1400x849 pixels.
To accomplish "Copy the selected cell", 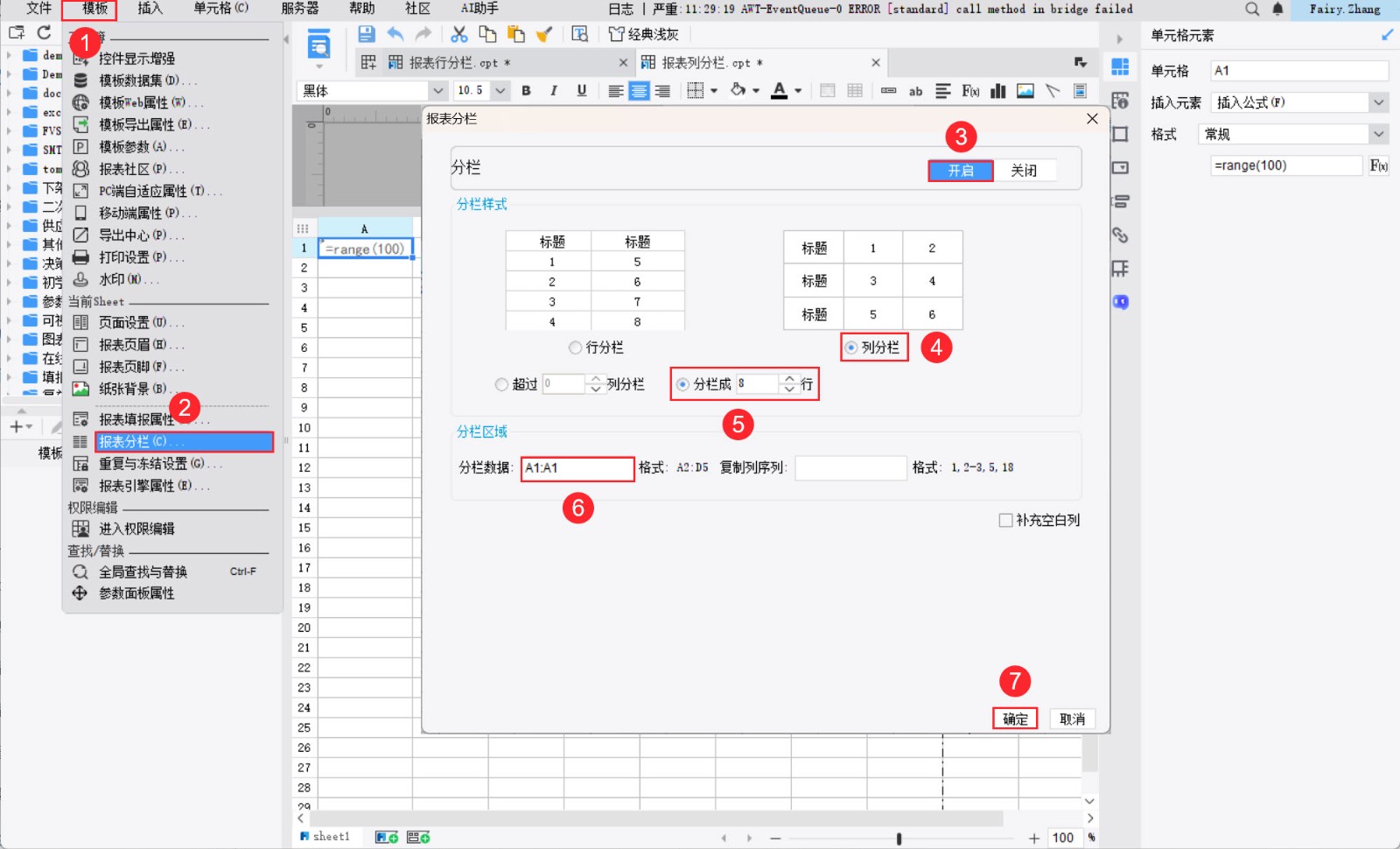I will 487,34.
